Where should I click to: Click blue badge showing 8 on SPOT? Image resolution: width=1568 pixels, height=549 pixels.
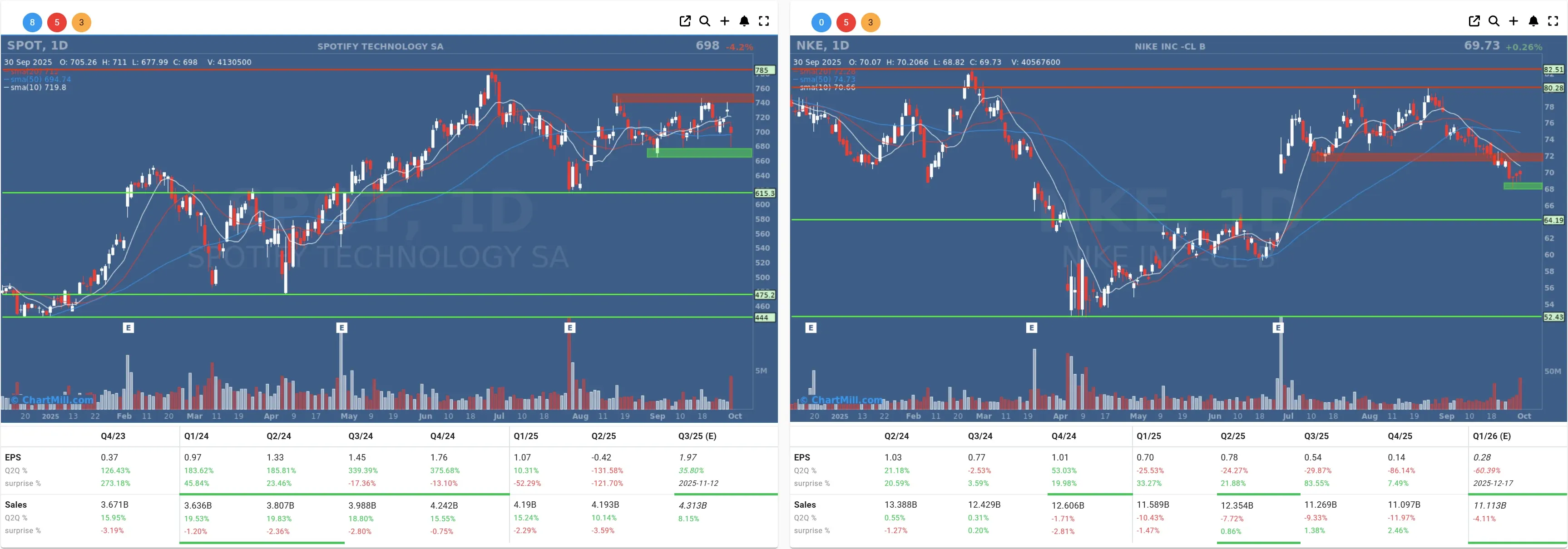[x=32, y=23]
